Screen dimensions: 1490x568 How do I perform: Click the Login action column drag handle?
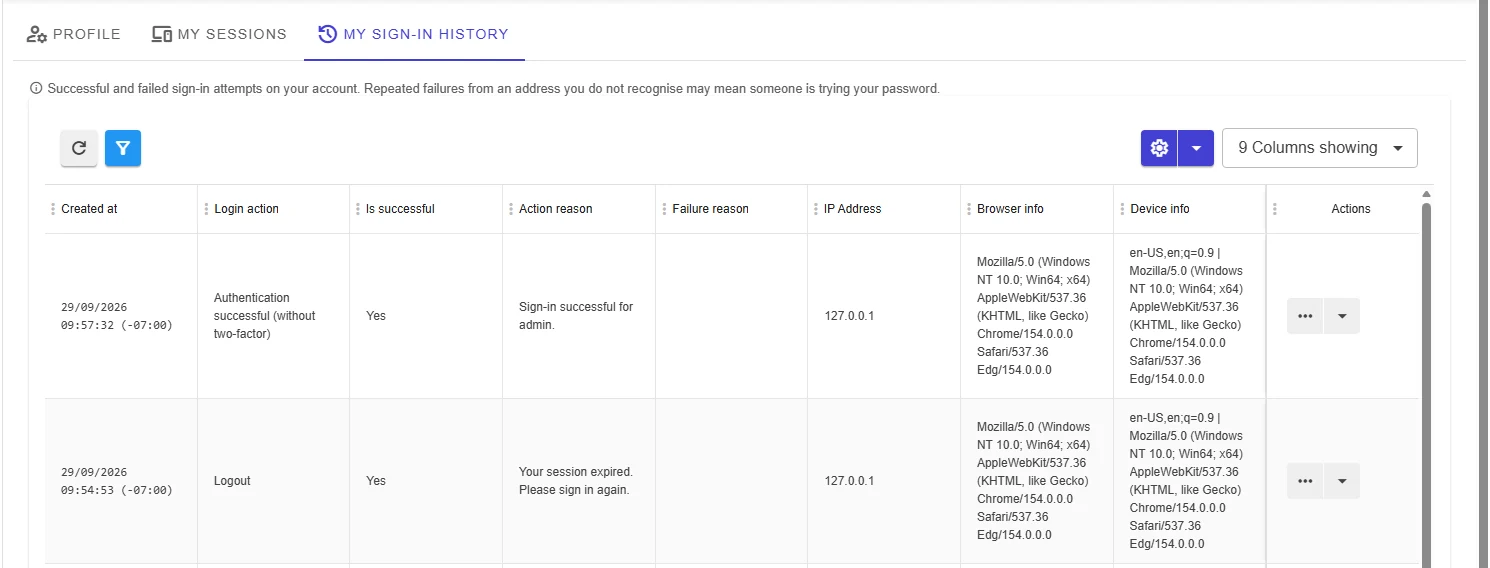point(205,209)
